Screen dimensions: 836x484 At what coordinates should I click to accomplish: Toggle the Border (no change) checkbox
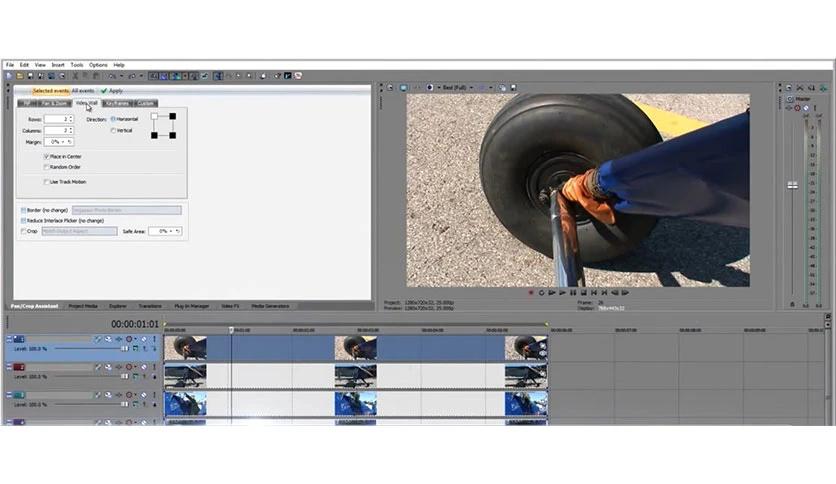[x=23, y=210]
